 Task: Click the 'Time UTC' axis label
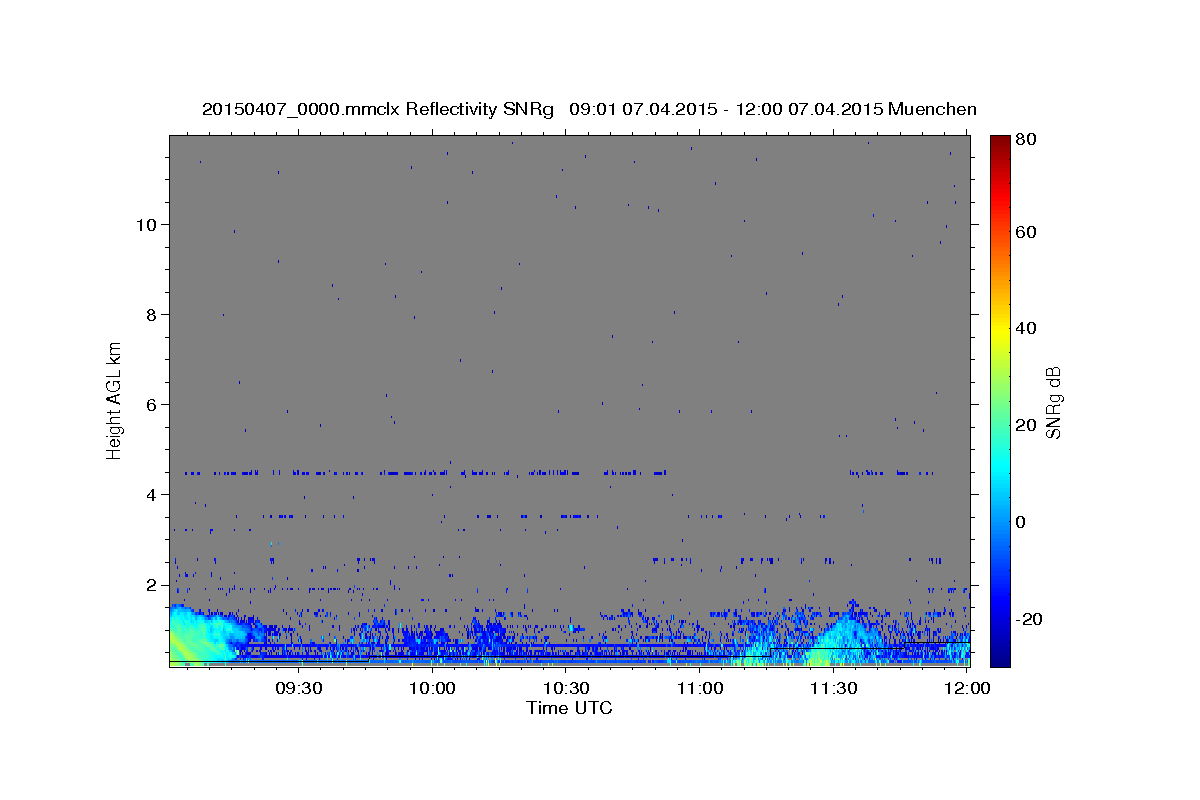coord(569,708)
